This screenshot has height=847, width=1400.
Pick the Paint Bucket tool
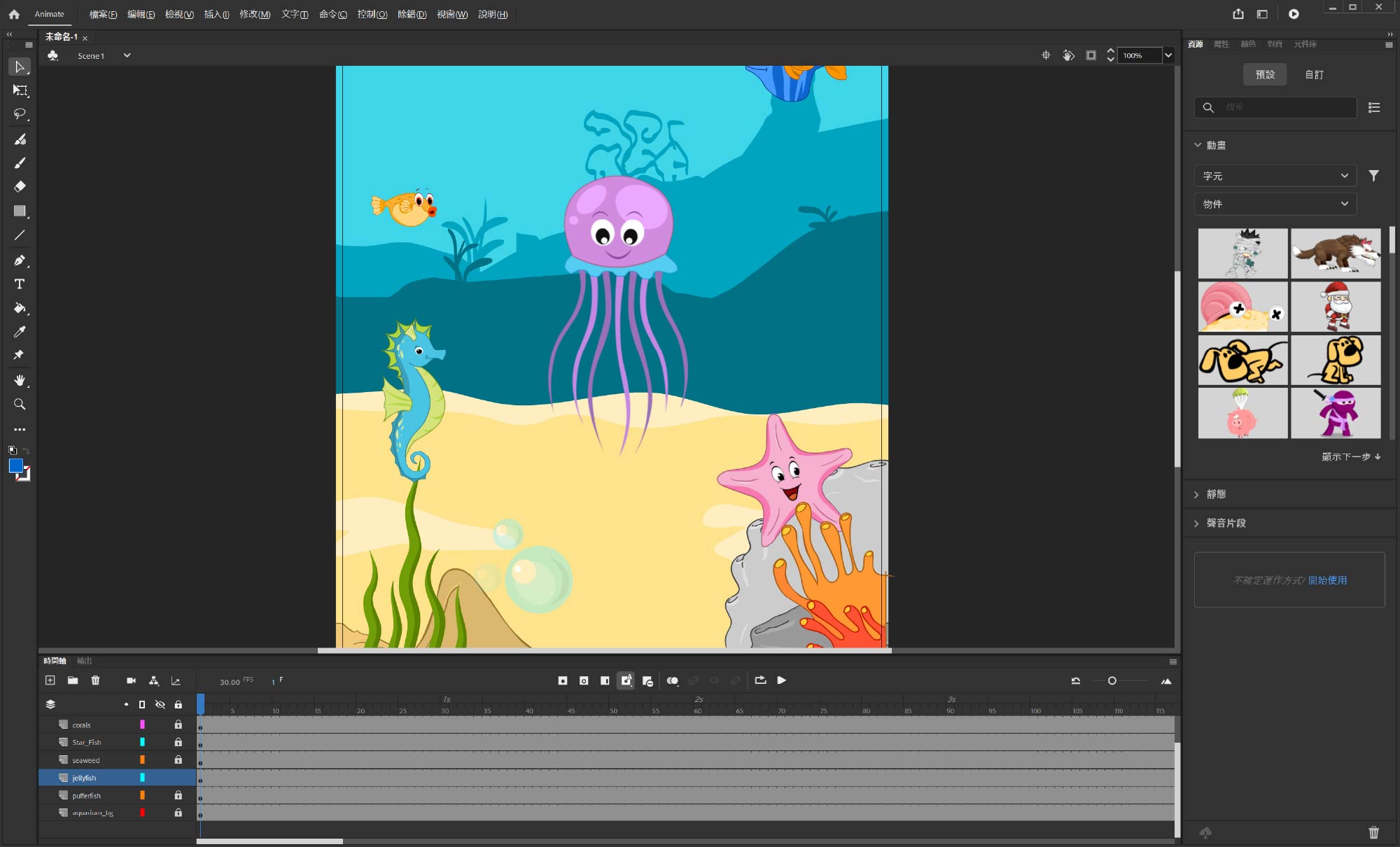pos(20,308)
